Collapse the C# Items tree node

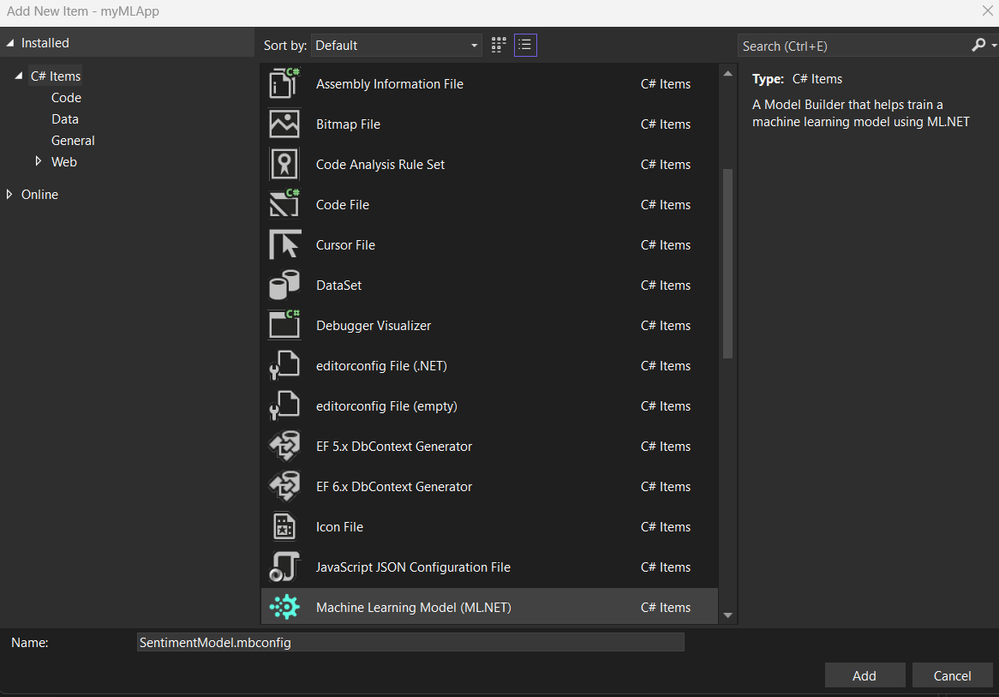[x=18, y=75]
